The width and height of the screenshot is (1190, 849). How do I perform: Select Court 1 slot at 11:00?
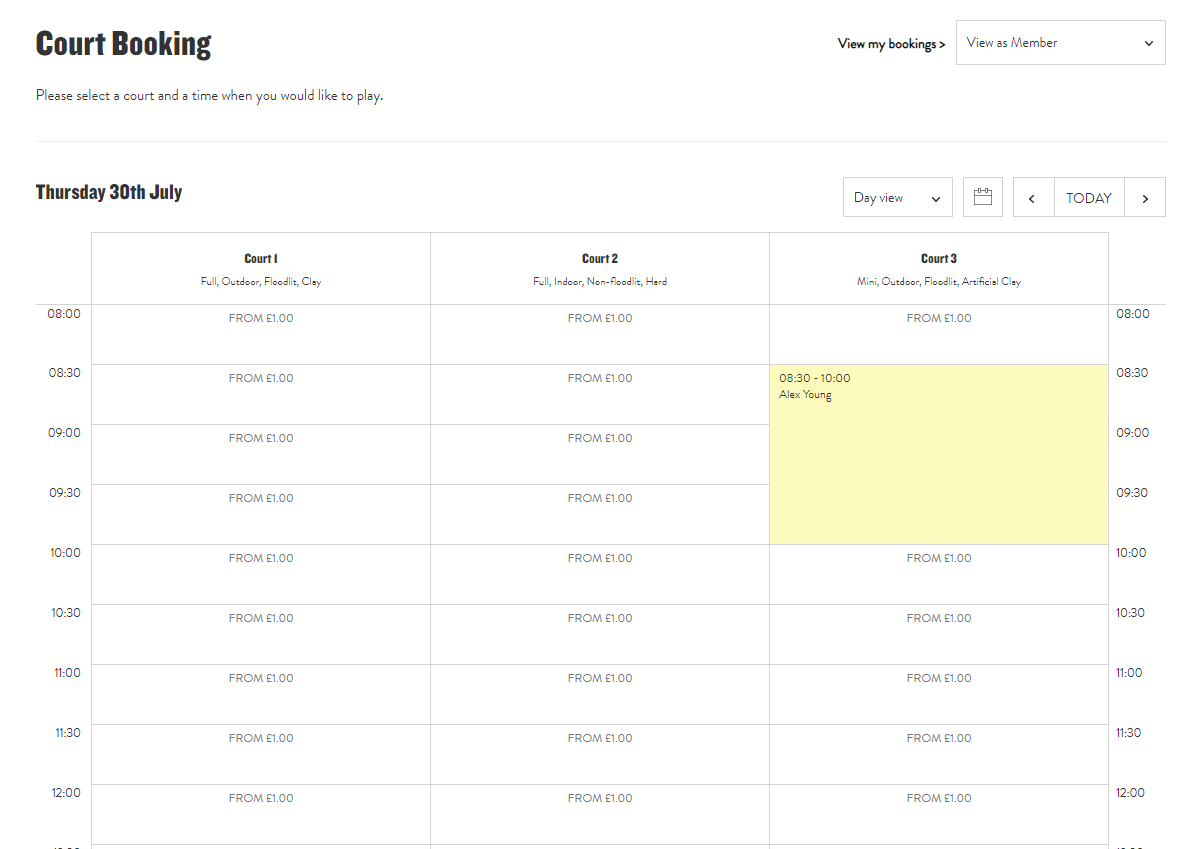click(261, 694)
